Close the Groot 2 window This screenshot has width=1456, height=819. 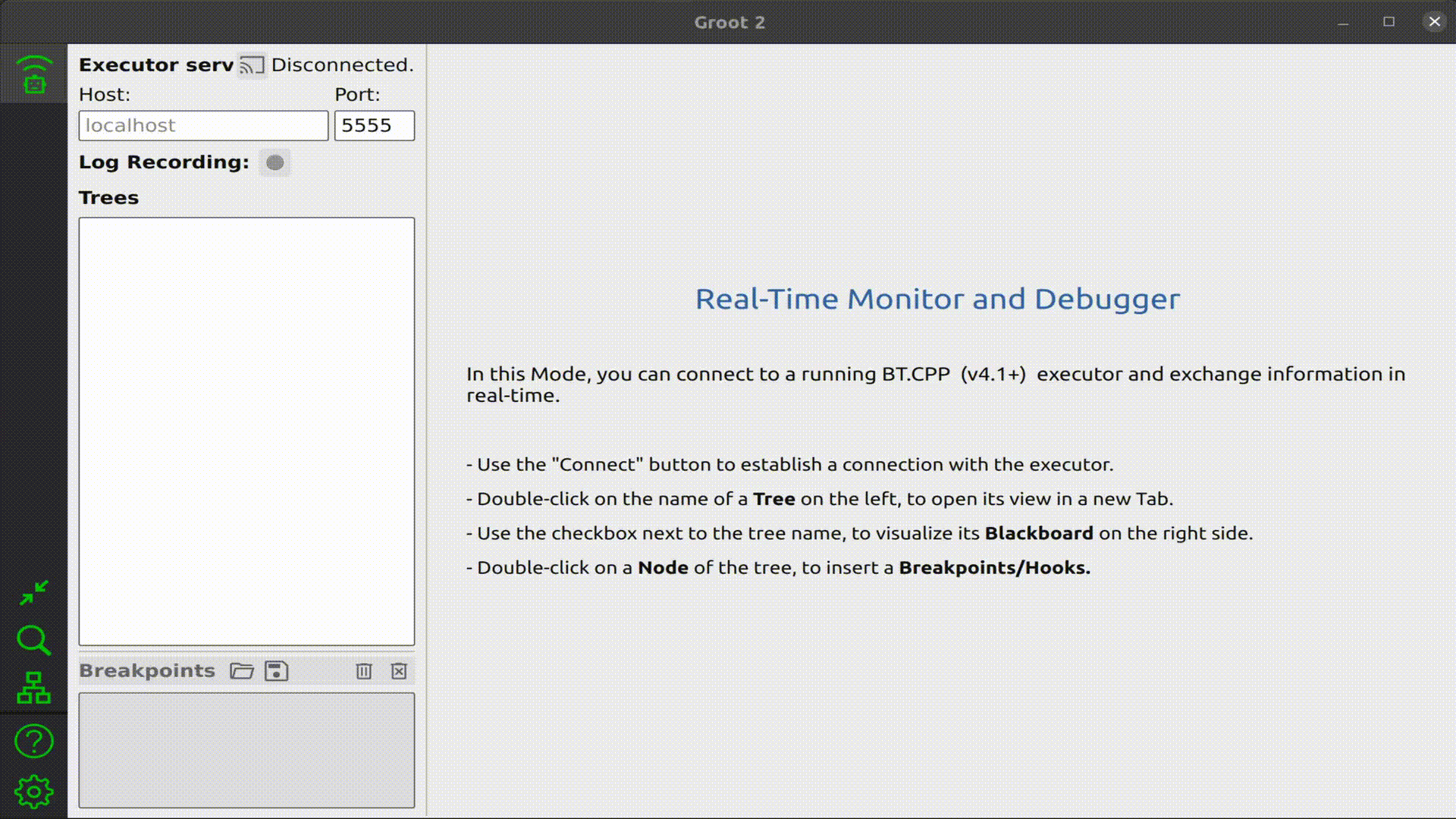coord(1434,22)
